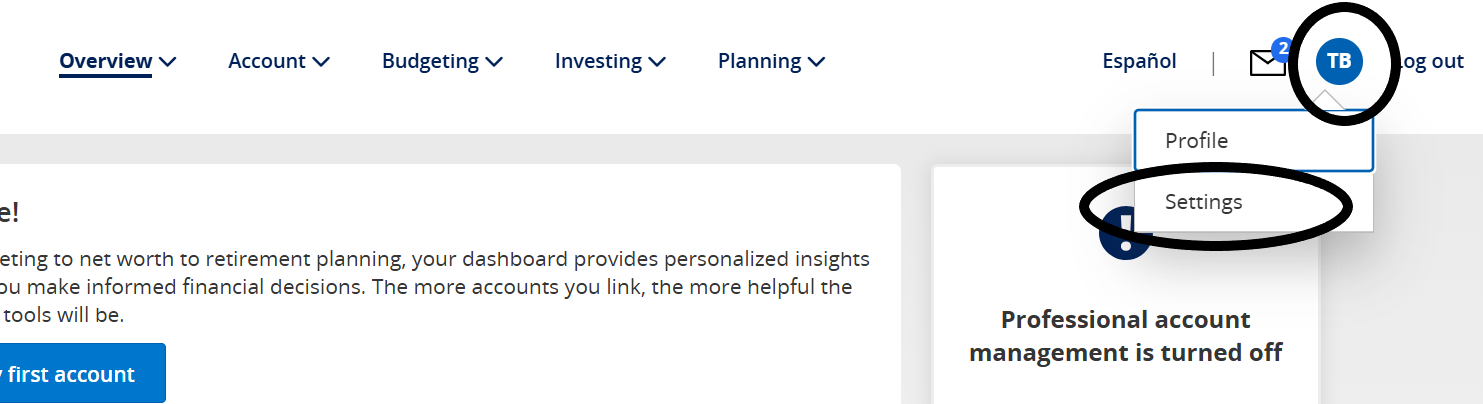Click the unread messages badge showing 2

[1282, 48]
